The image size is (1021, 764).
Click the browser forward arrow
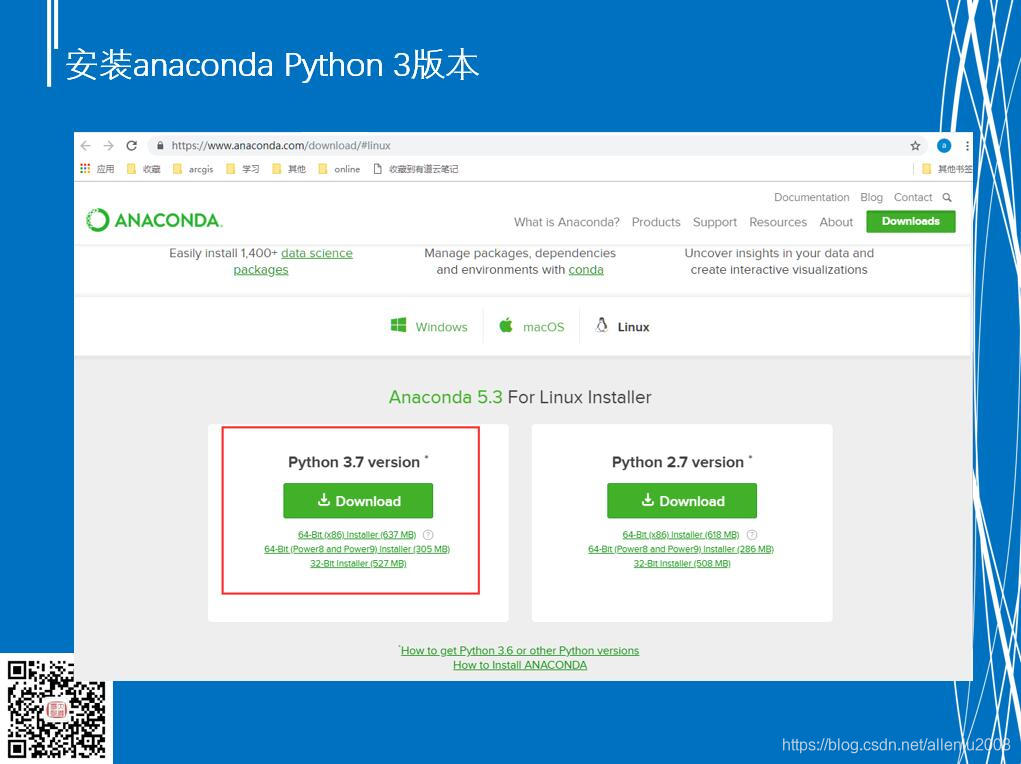109,145
